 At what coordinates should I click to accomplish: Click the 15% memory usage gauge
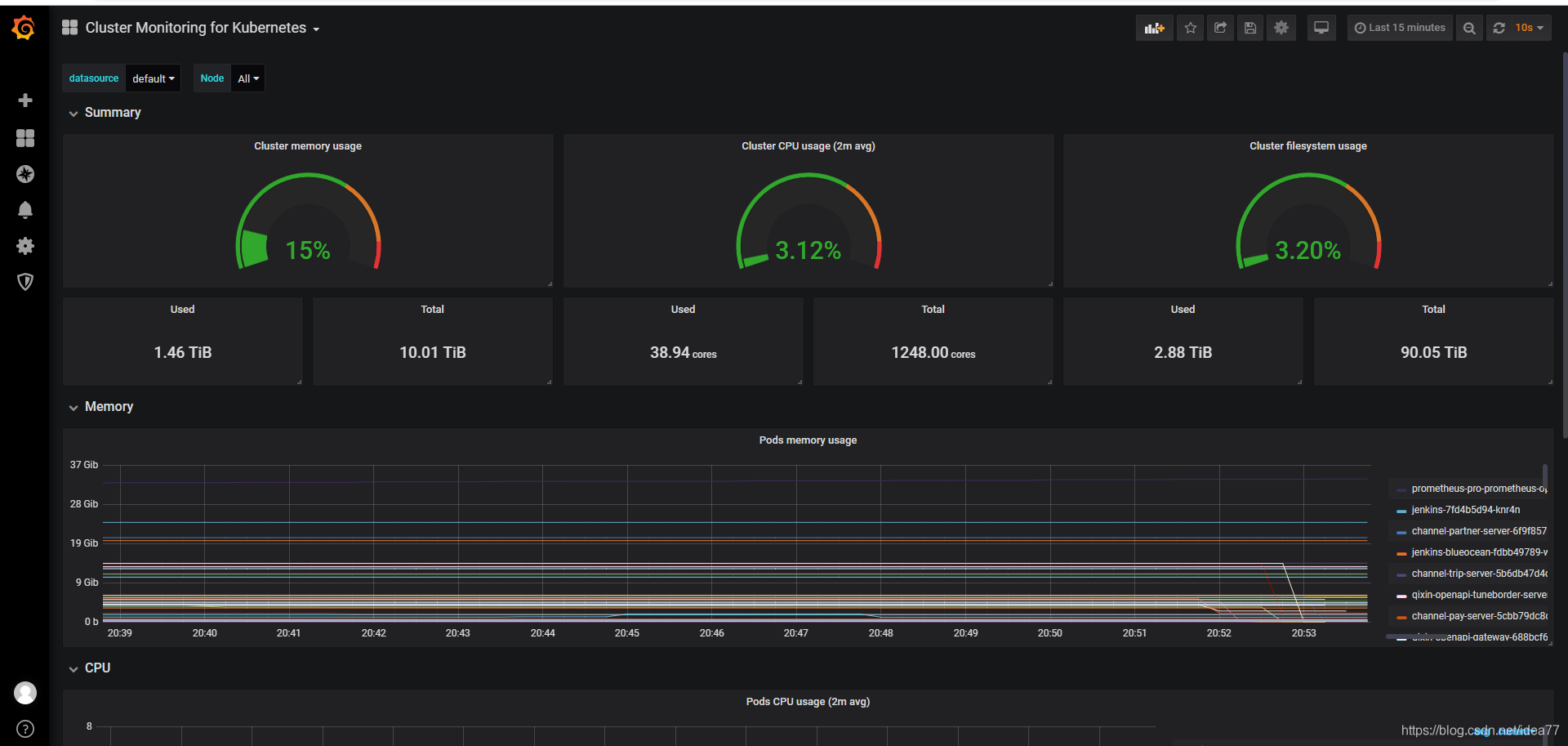(x=308, y=221)
